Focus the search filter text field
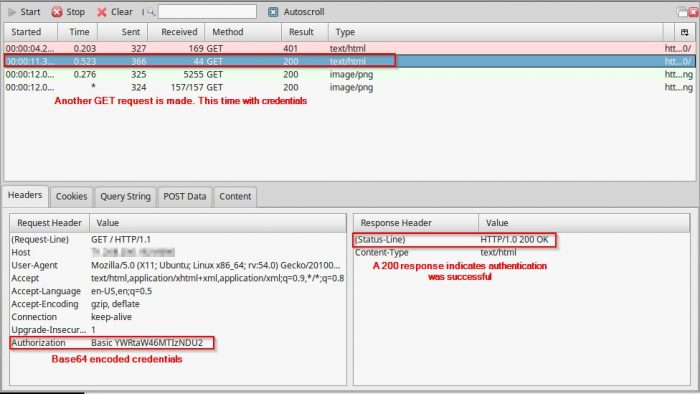The width and height of the screenshot is (700, 394). pos(207,12)
